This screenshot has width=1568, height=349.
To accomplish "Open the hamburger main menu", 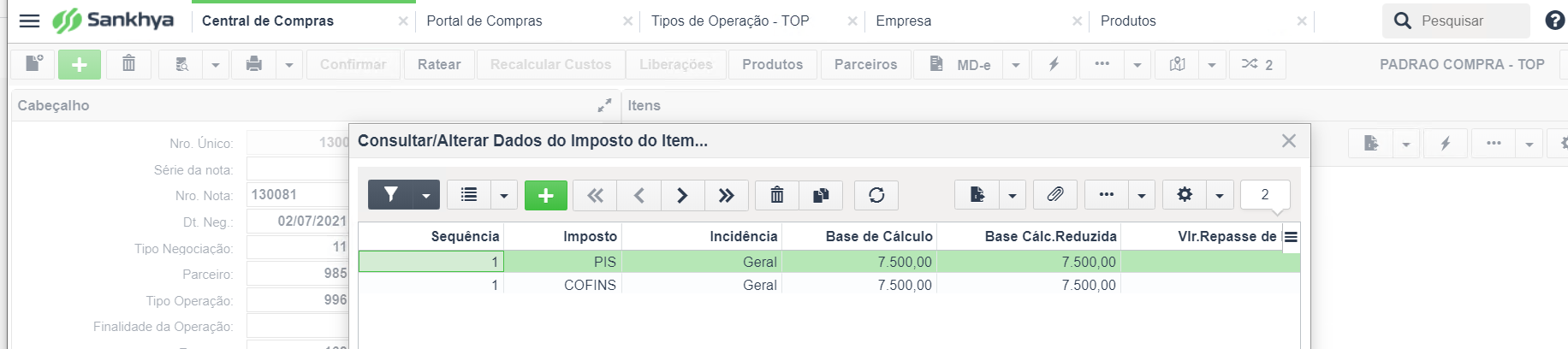I will point(29,21).
